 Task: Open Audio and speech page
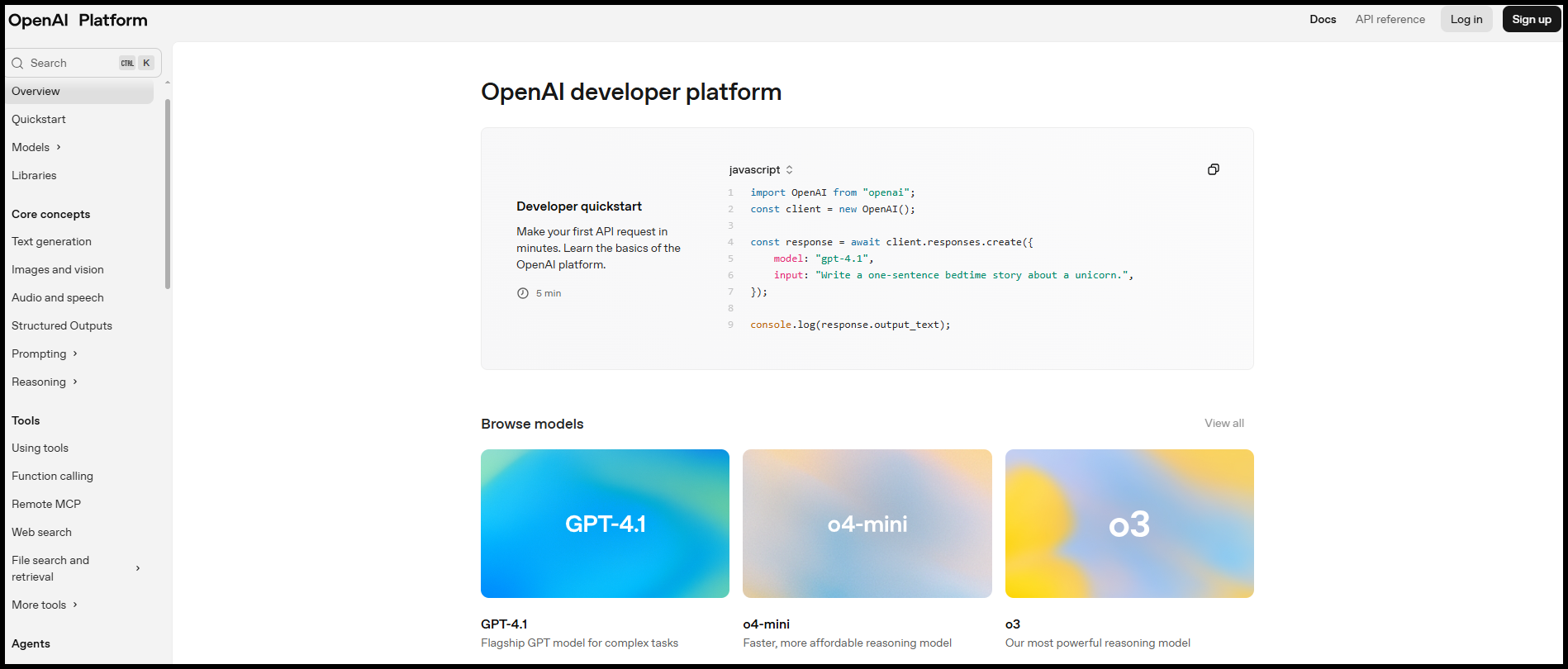coord(58,297)
